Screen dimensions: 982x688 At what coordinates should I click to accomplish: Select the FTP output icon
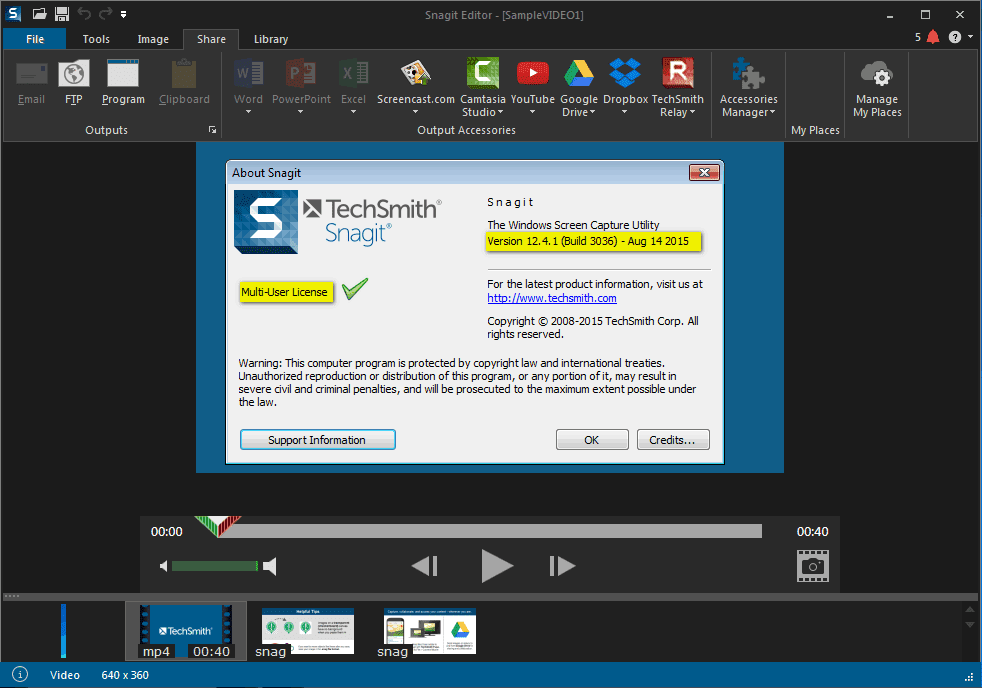pos(74,74)
